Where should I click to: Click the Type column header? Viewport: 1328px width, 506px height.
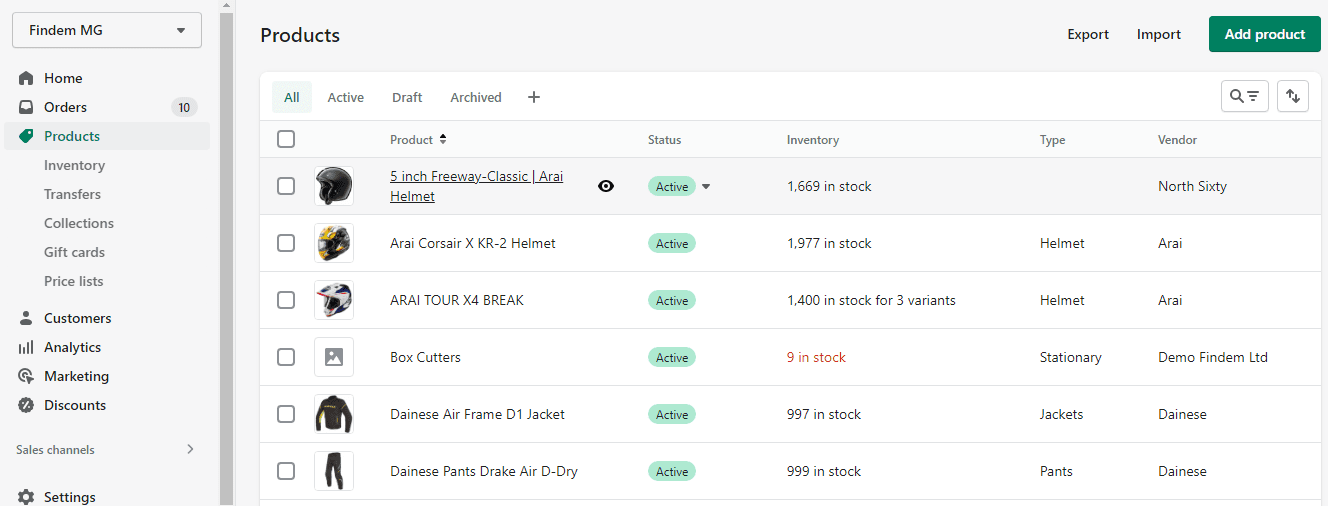click(x=1052, y=140)
